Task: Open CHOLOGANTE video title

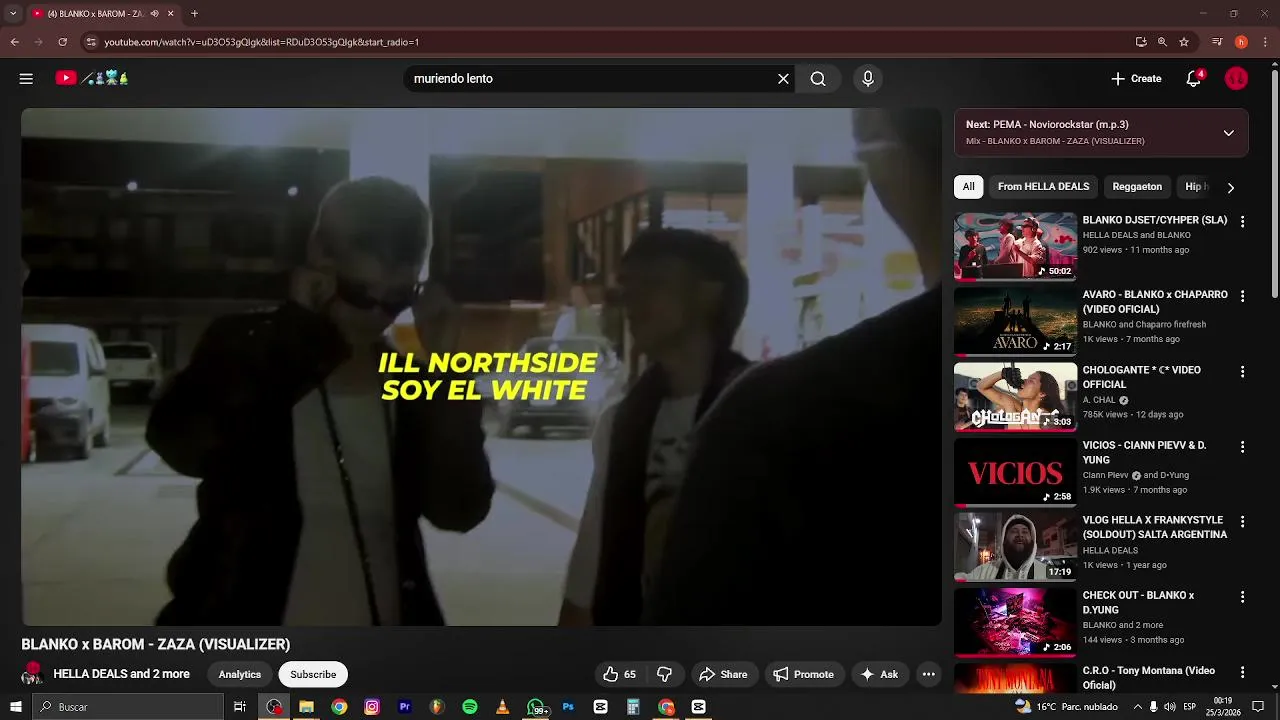Action: [1142, 377]
